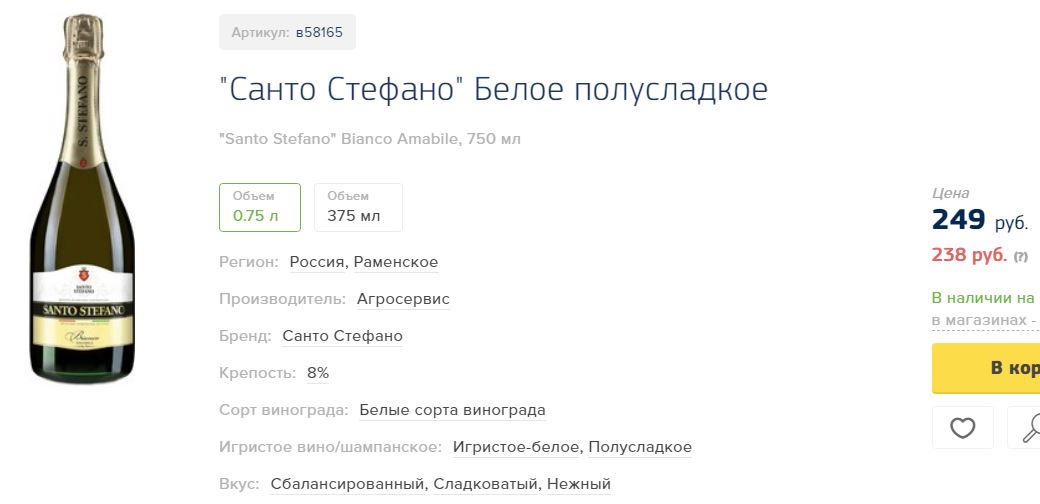Click the Нежный taste link
The width and height of the screenshot is (1040, 504).
(579, 484)
